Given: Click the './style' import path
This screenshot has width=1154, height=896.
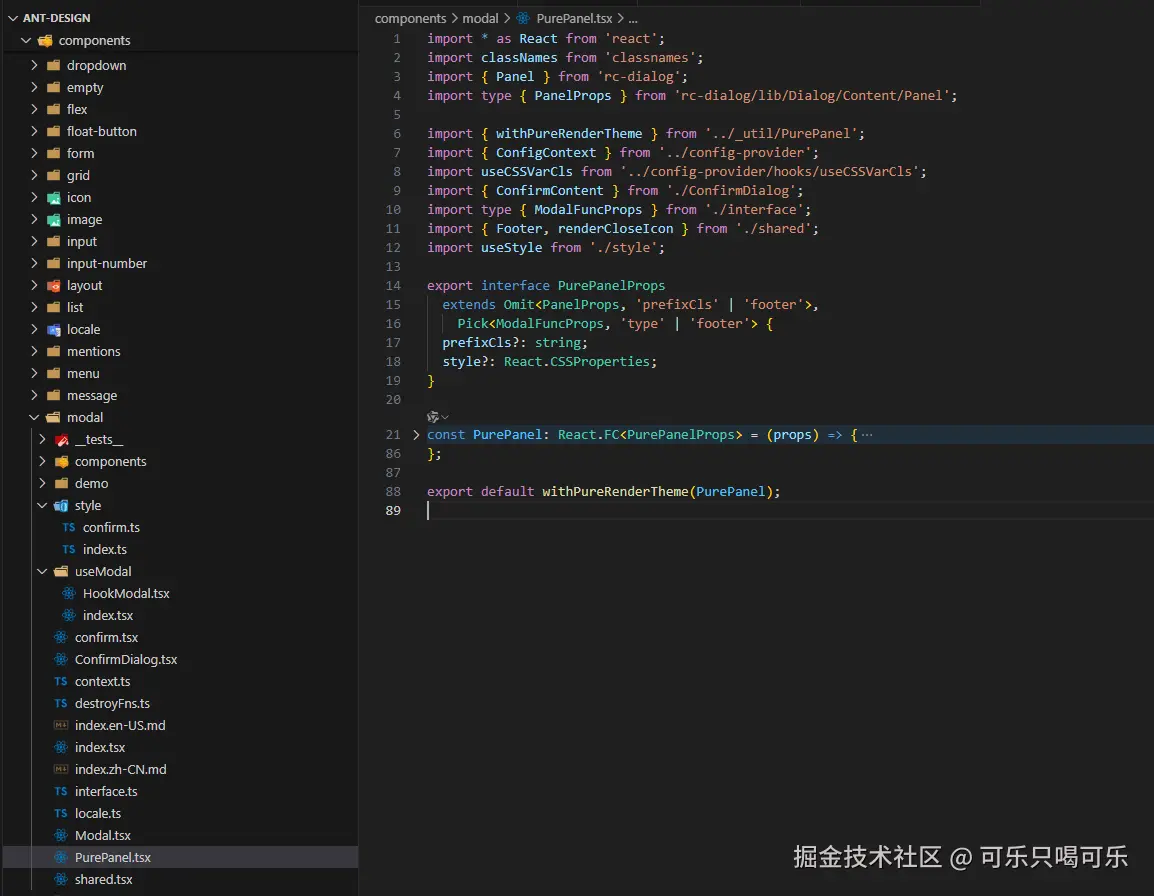Looking at the screenshot, I should pos(623,248).
